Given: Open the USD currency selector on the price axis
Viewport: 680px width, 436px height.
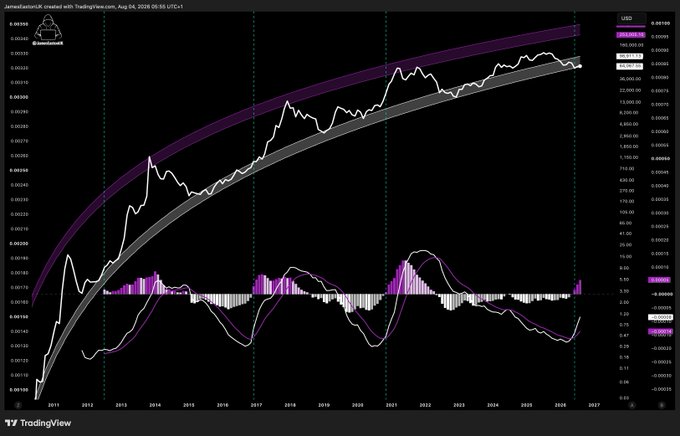Looking at the screenshot, I should [631, 18].
